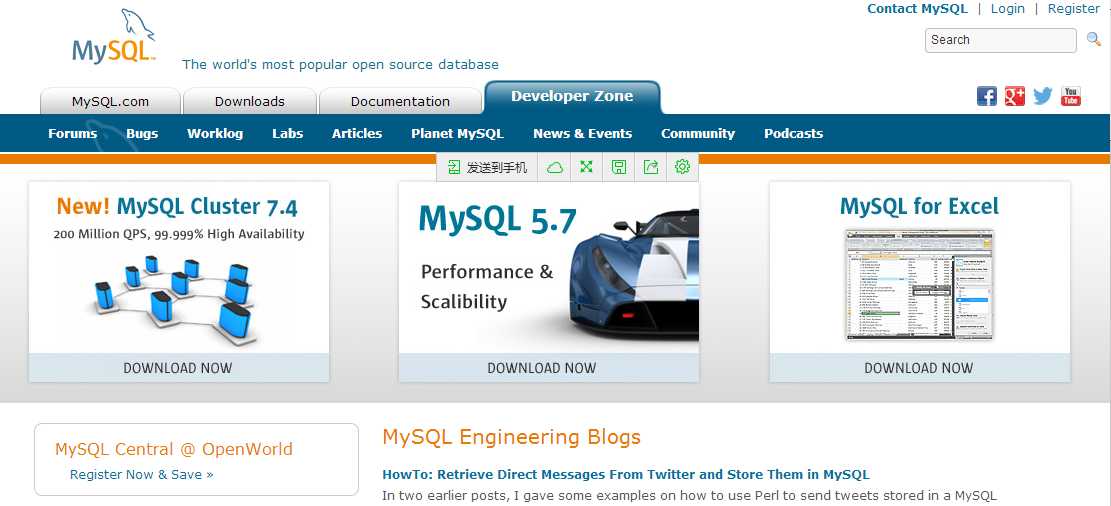Click into the Search input field
Screen dimensions: 1111x506
pos(1000,40)
